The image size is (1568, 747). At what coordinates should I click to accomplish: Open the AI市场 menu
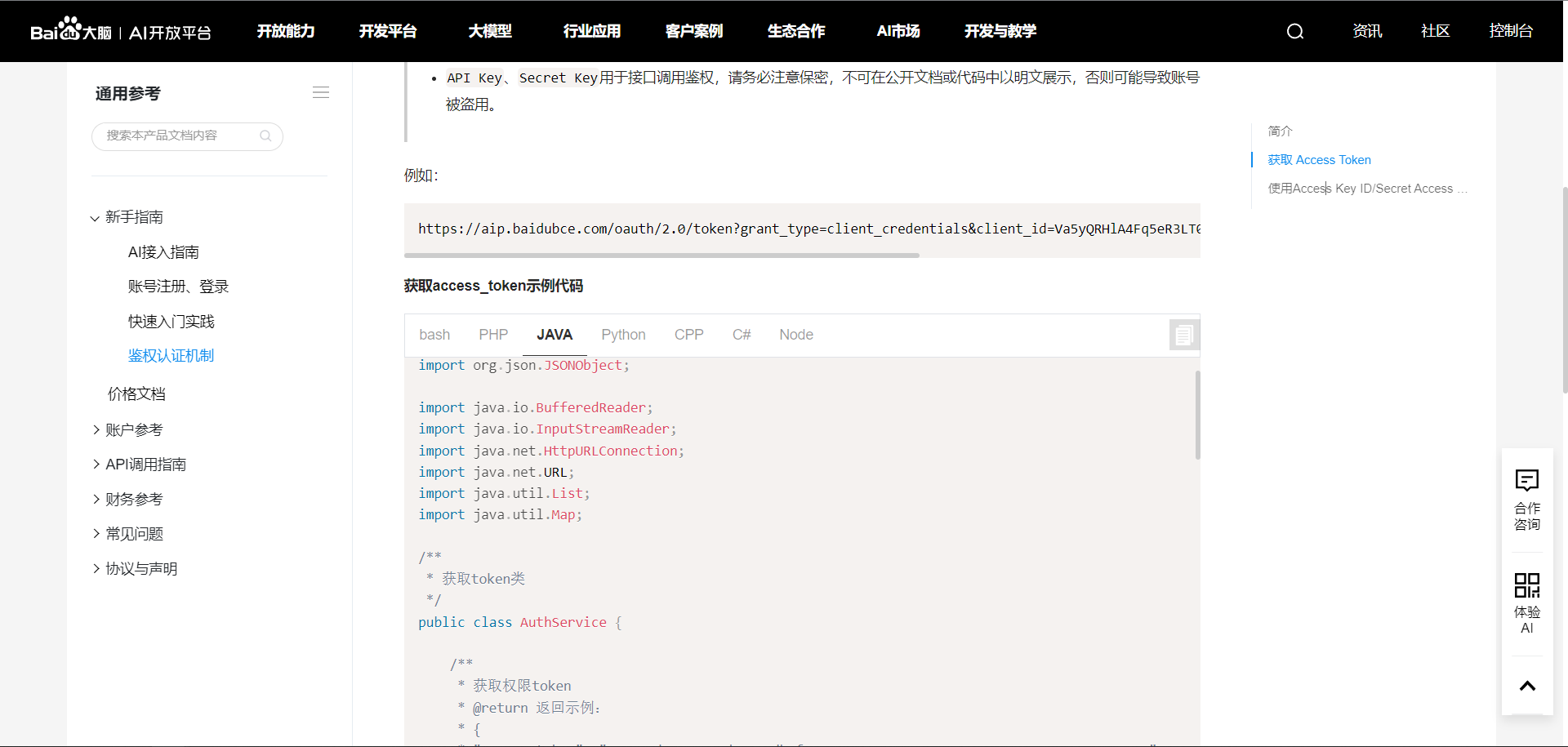898,31
